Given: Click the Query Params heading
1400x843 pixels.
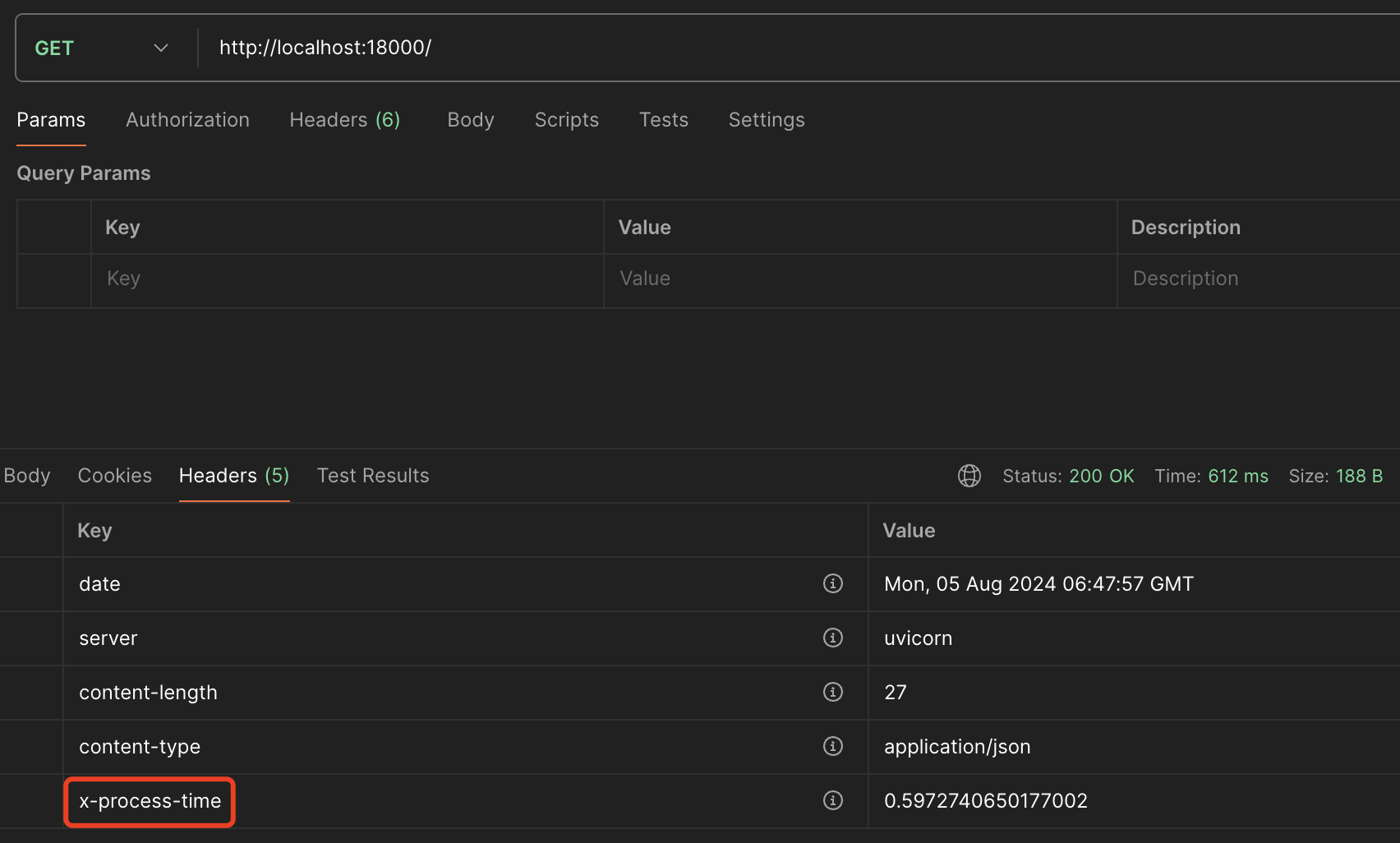Looking at the screenshot, I should click(x=84, y=173).
